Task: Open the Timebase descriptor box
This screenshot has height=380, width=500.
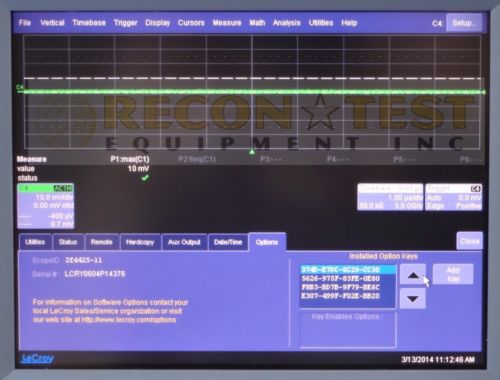Action: click(390, 197)
